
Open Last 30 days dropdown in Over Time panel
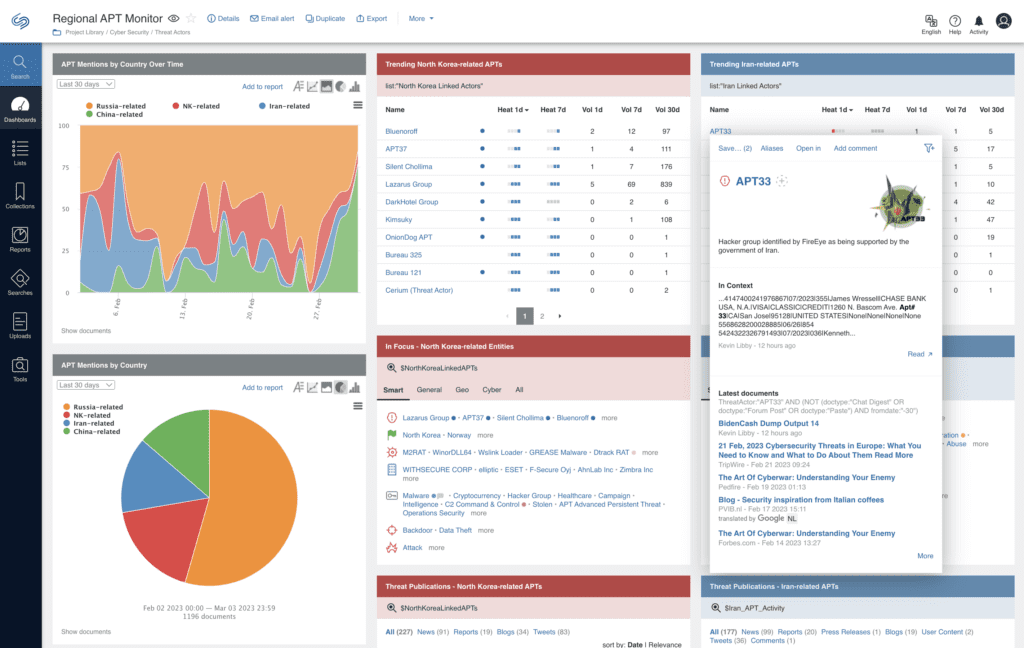click(86, 84)
